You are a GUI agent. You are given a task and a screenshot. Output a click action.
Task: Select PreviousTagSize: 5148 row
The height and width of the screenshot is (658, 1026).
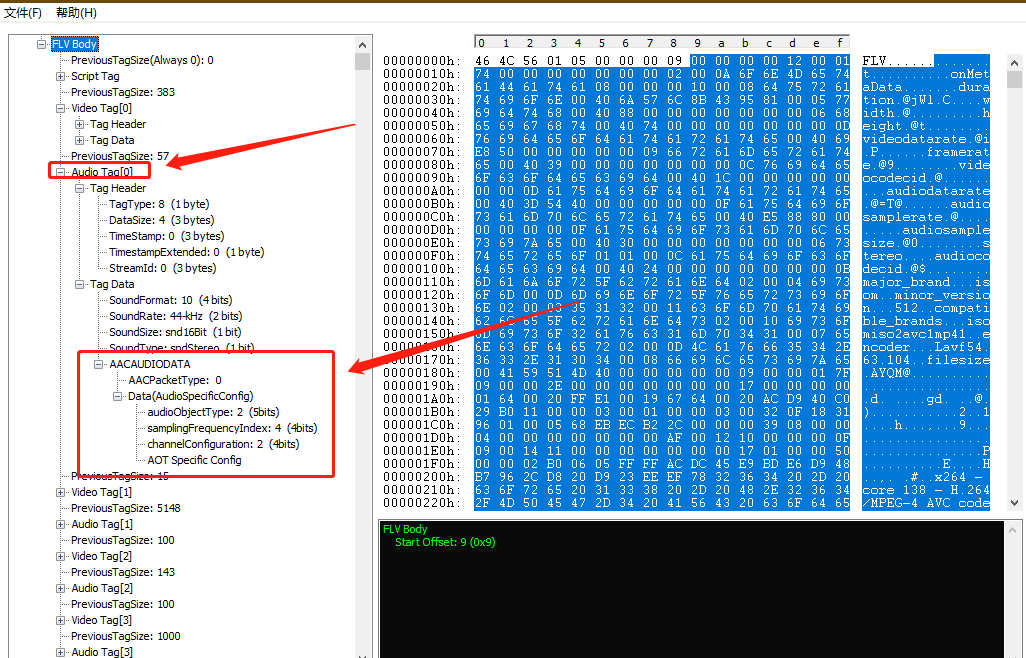126,508
